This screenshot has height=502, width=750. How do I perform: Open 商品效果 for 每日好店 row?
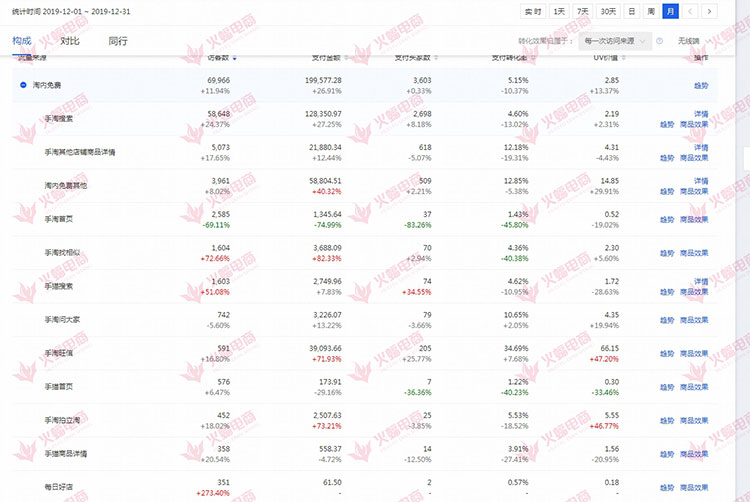tap(694, 488)
